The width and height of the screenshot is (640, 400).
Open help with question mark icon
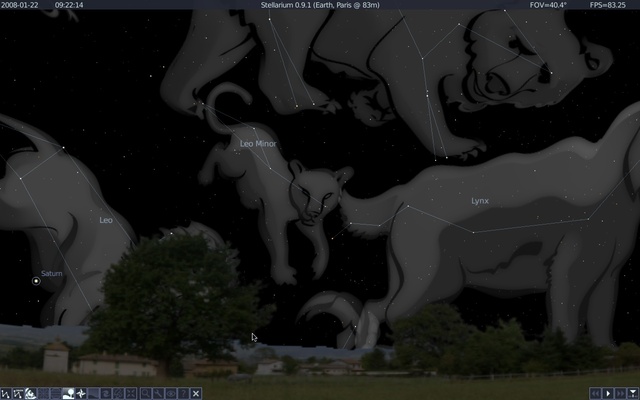pos(183,393)
